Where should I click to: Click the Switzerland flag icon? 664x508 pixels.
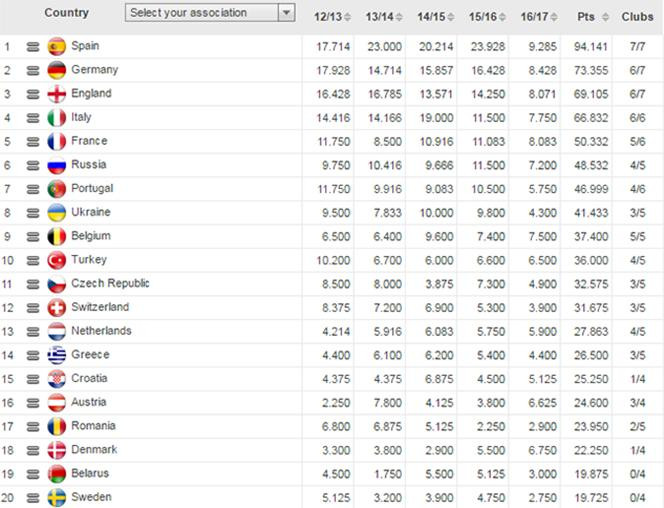click(56, 308)
